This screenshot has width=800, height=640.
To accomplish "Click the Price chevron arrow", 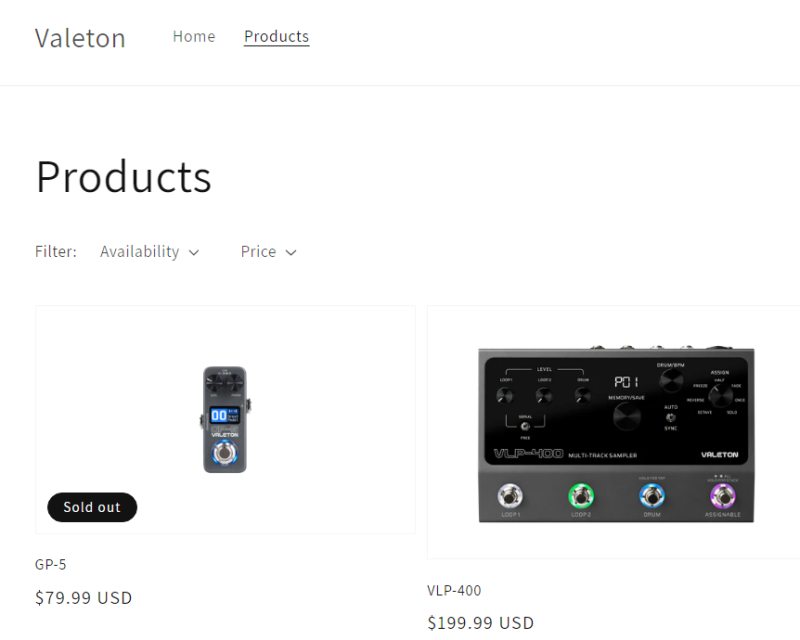I will (x=291, y=253).
